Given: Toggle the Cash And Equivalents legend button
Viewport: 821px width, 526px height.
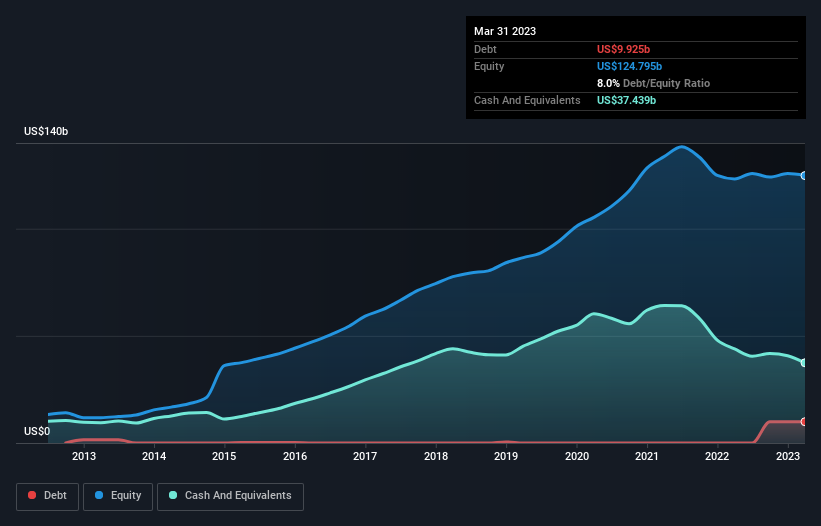Looking at the screenshot, I should (x=230, y=496).
